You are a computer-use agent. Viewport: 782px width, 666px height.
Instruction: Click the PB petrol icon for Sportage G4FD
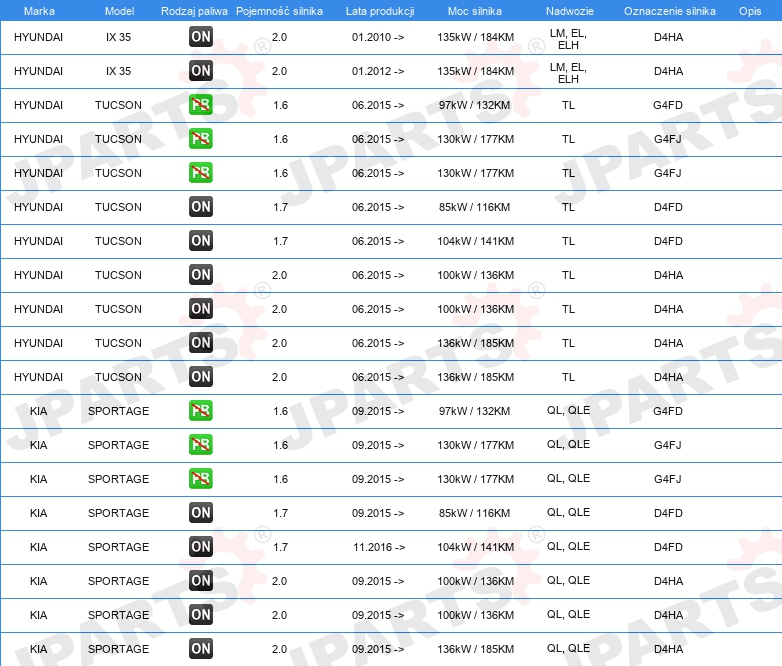pos(201,411)
